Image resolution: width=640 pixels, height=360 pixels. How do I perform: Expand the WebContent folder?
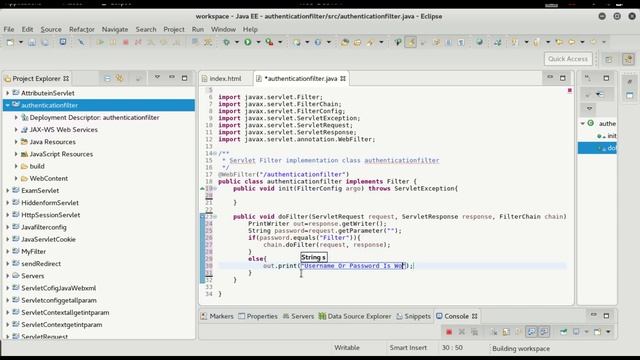pos(16,178)
